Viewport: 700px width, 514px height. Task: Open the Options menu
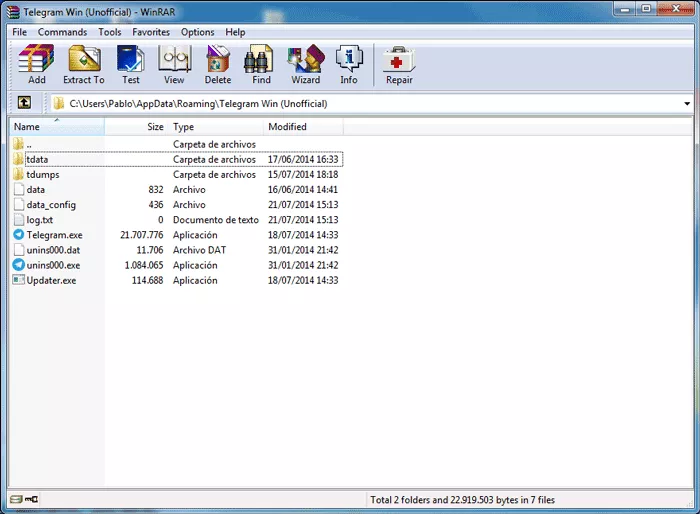pyautogui.click(x=197, y=32)
